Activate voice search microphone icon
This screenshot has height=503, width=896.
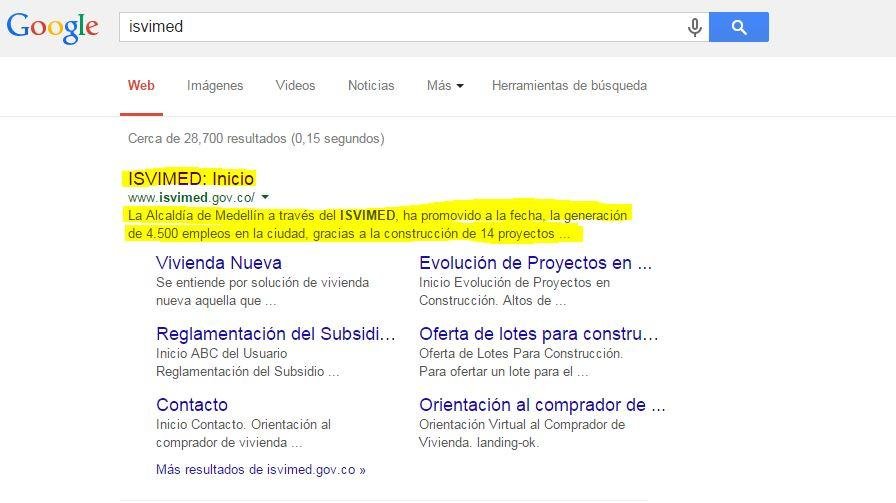click(x=694, y=27)
